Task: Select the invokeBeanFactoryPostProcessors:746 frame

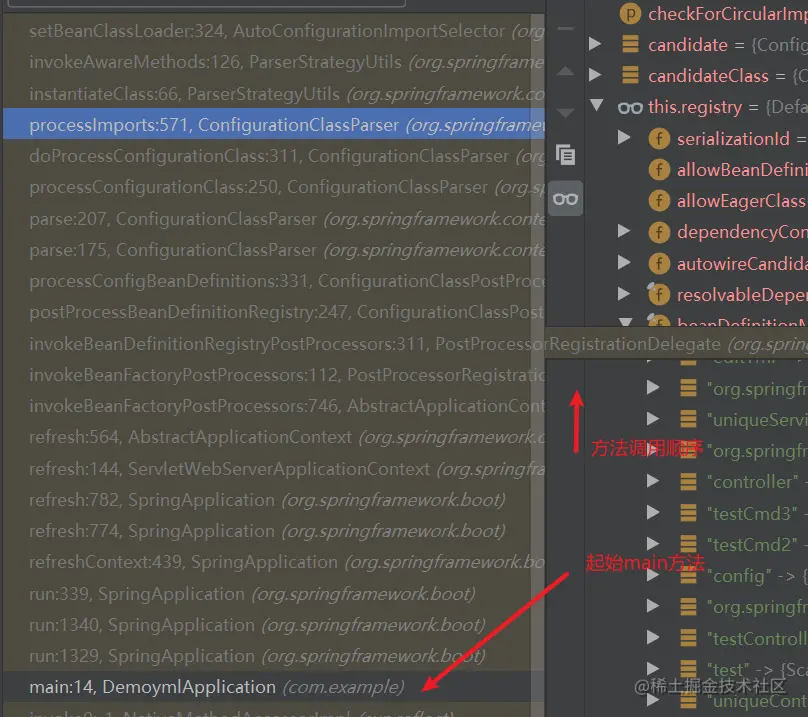Action: pyautogui.click(x=274, y=406)
